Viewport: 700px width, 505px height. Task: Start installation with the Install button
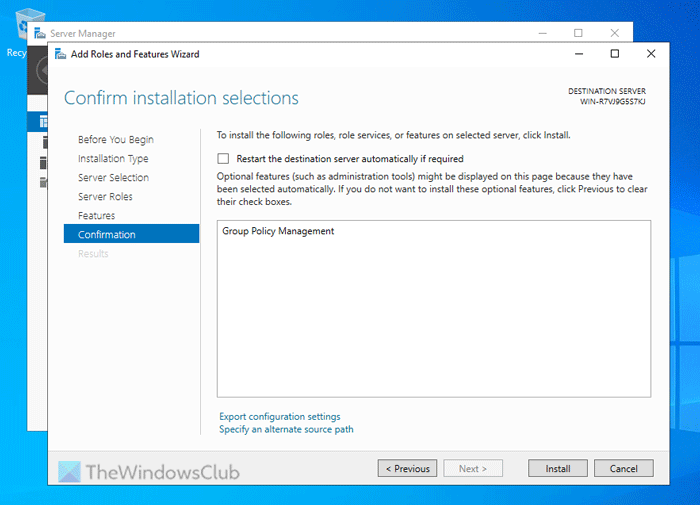(558, 468)
